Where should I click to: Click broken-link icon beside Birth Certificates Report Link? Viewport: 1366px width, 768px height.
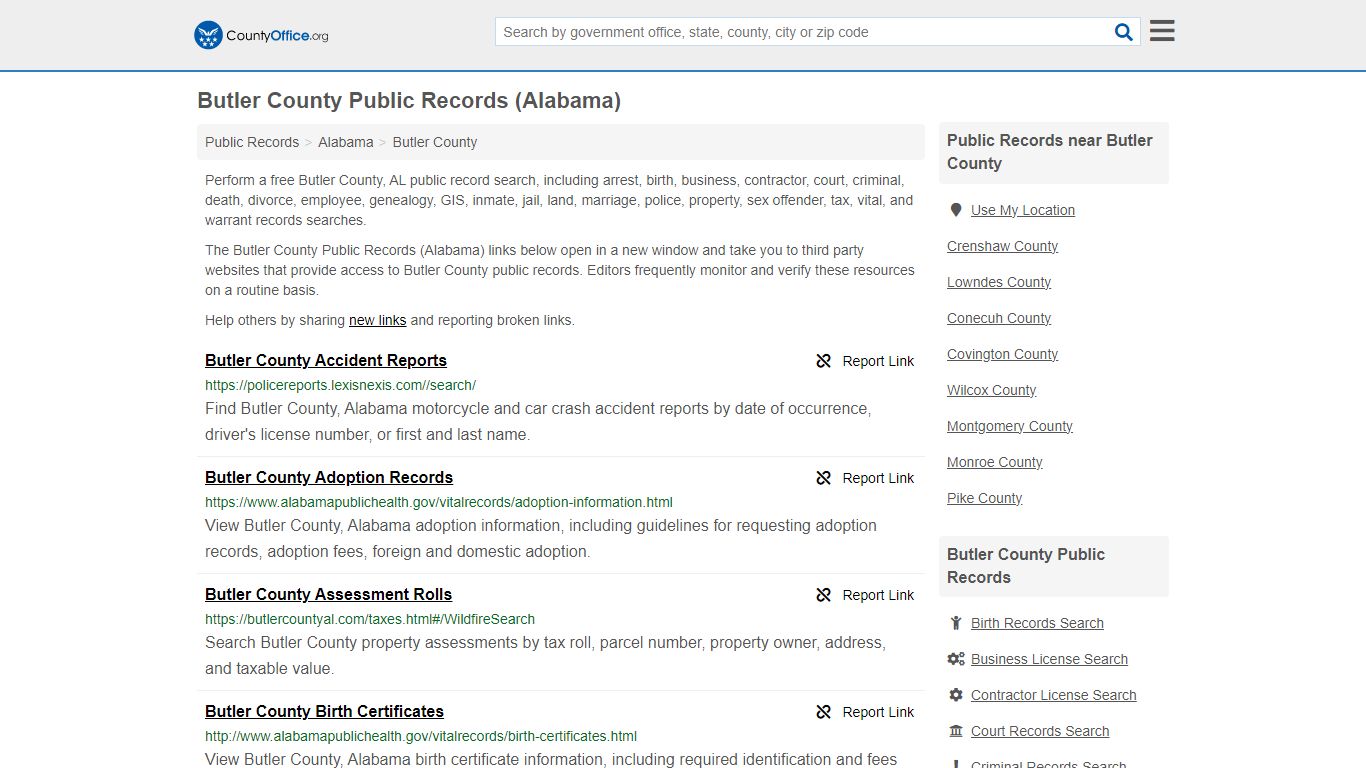coord(823,712)
